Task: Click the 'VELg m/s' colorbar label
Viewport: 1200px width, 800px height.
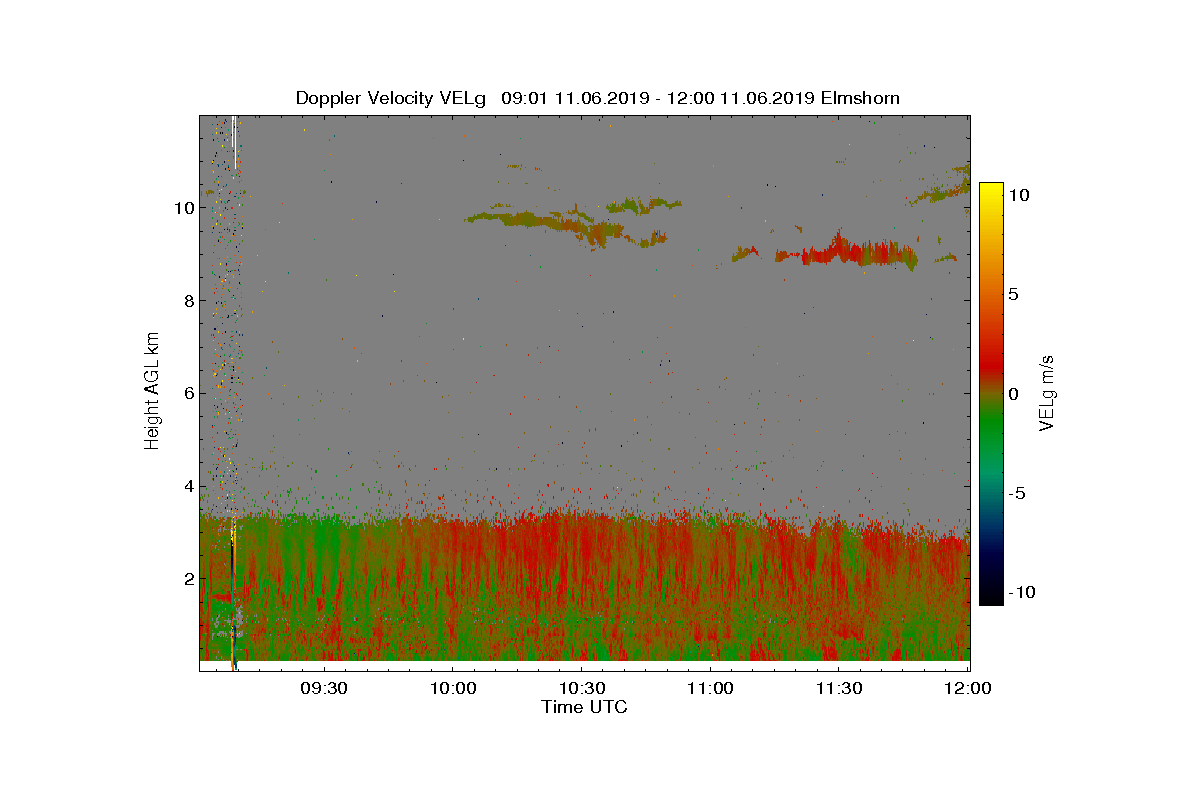Action: (x=1047, y=391)
